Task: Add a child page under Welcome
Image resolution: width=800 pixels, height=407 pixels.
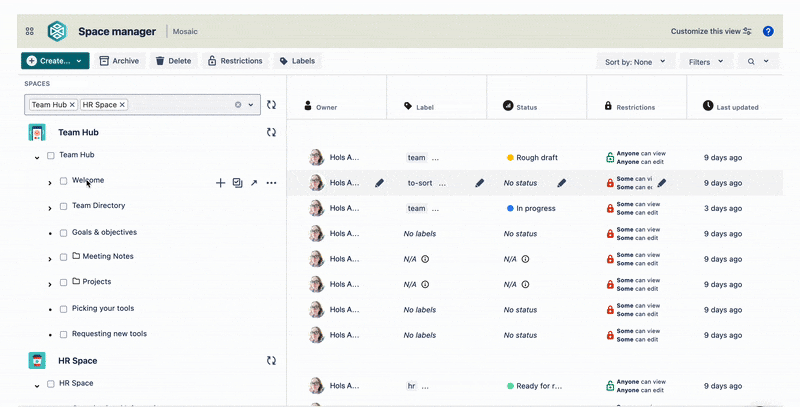Action: 220,183
